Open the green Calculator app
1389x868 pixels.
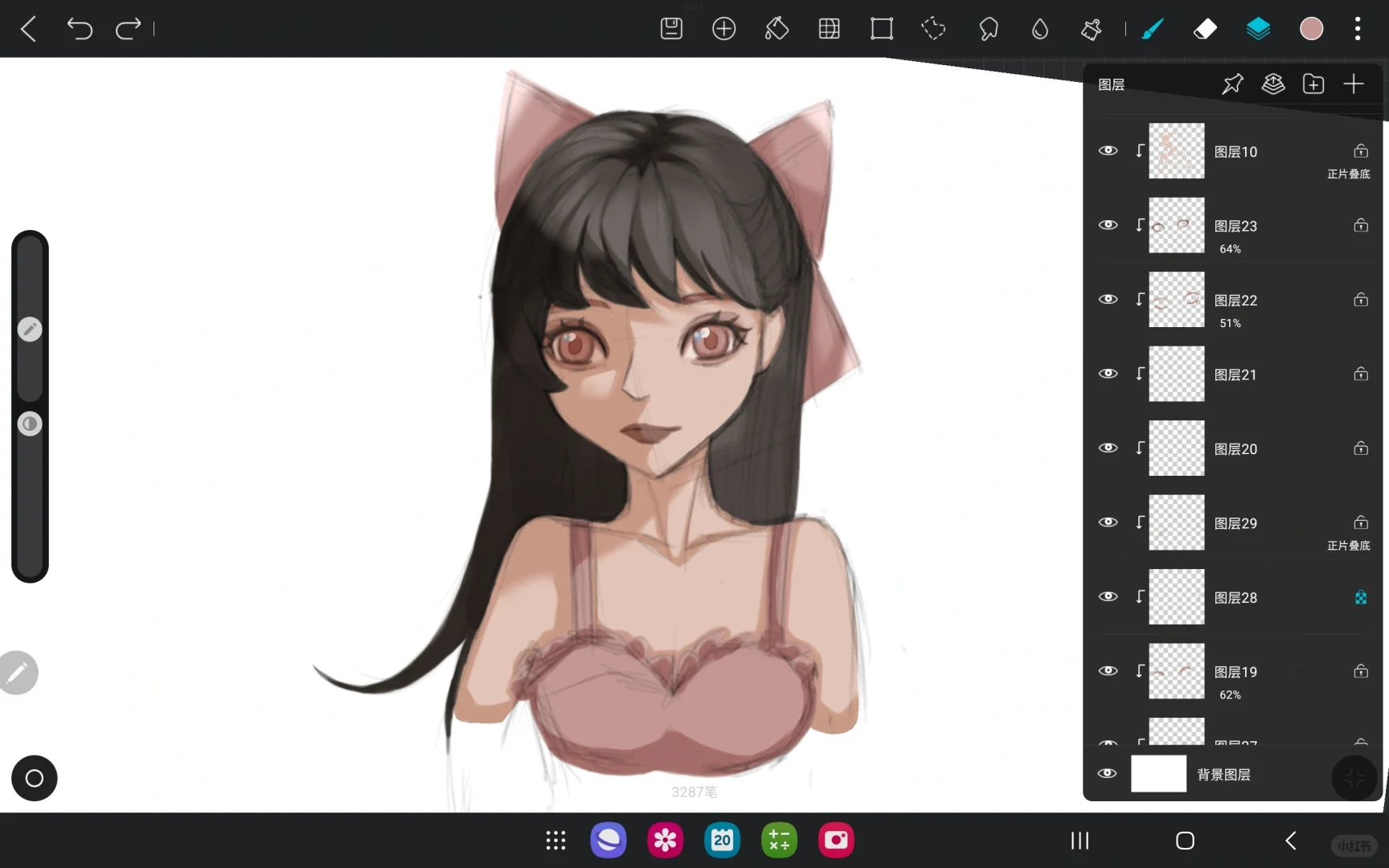pos(779,841)
